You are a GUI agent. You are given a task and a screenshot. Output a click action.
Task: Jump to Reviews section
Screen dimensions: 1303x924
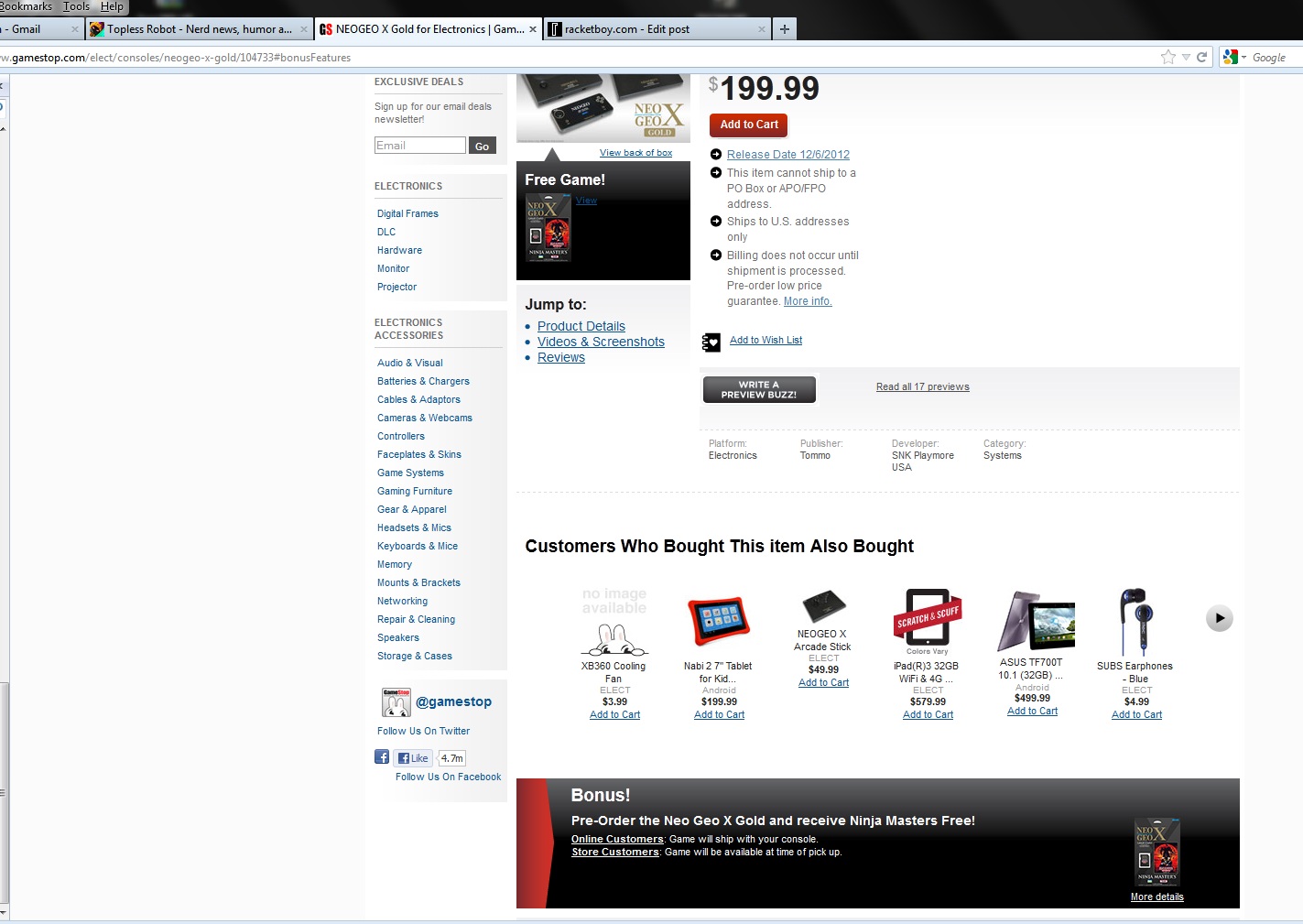[561, 357]
